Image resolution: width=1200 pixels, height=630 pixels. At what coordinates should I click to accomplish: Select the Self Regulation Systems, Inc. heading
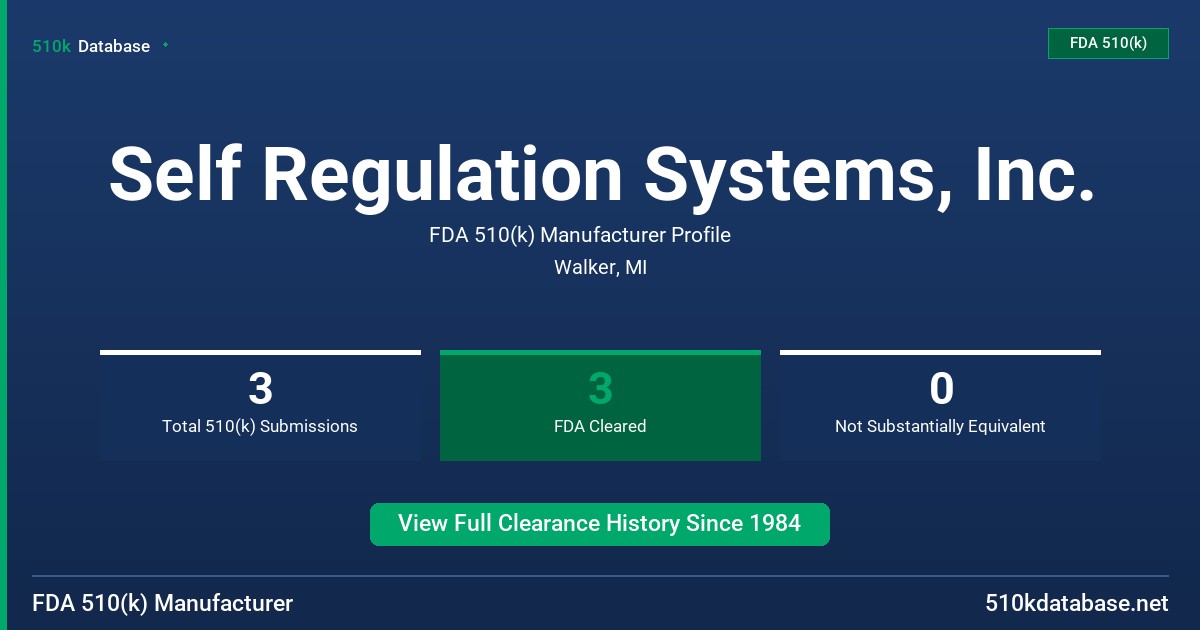click(x=601, y=174)
